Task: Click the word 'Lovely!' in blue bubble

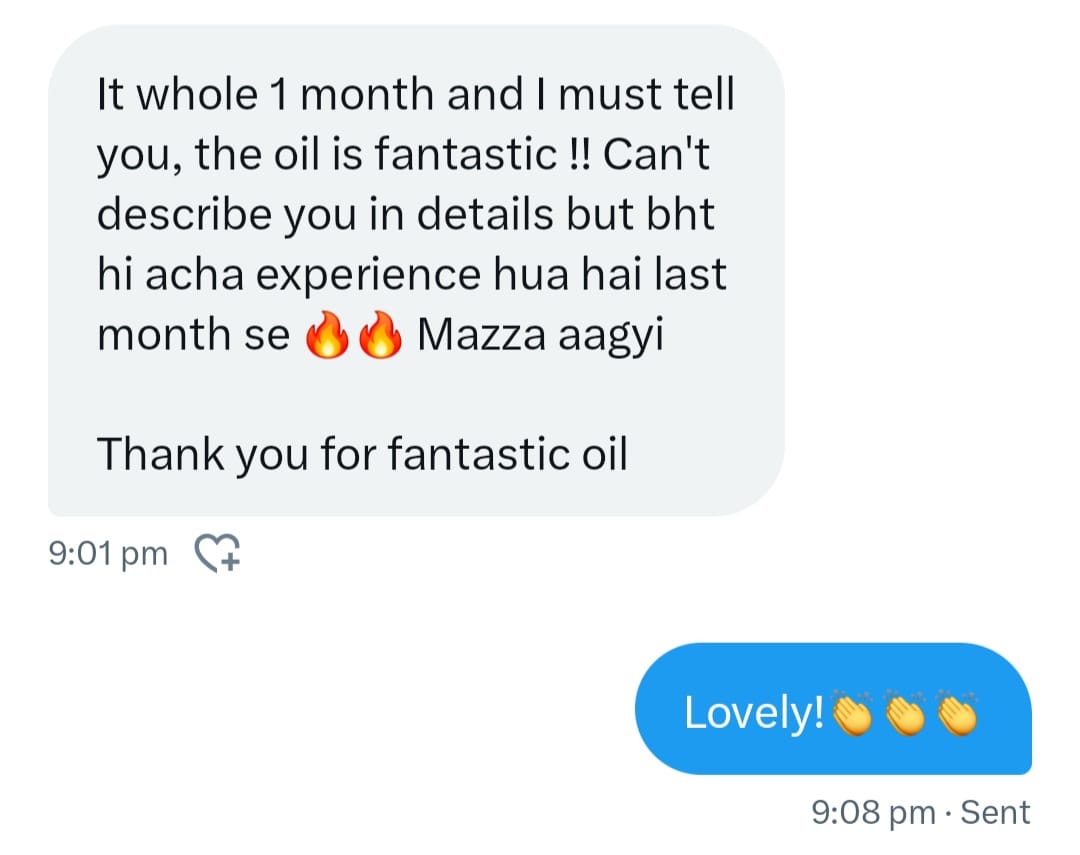Action: click(754, 712)
